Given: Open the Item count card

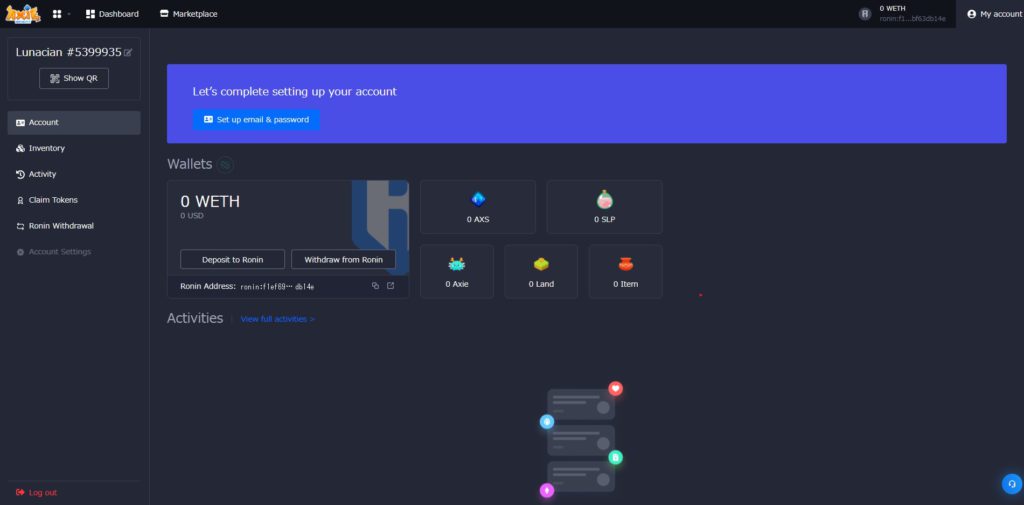Looking at the screenshot, I should click(625, 271).
